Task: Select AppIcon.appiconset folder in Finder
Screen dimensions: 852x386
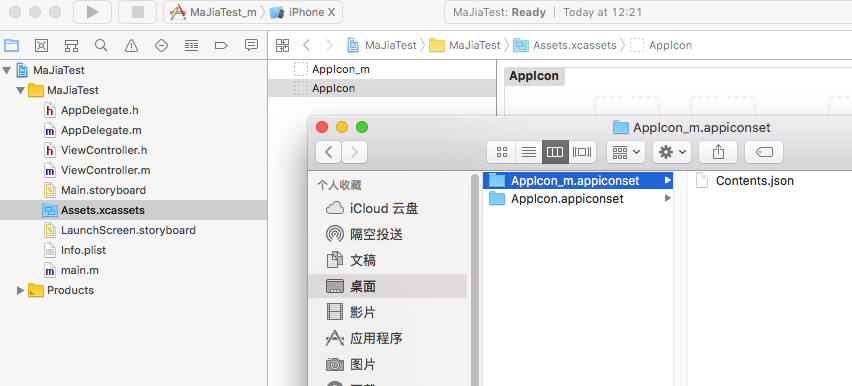Action: (578, 199)
